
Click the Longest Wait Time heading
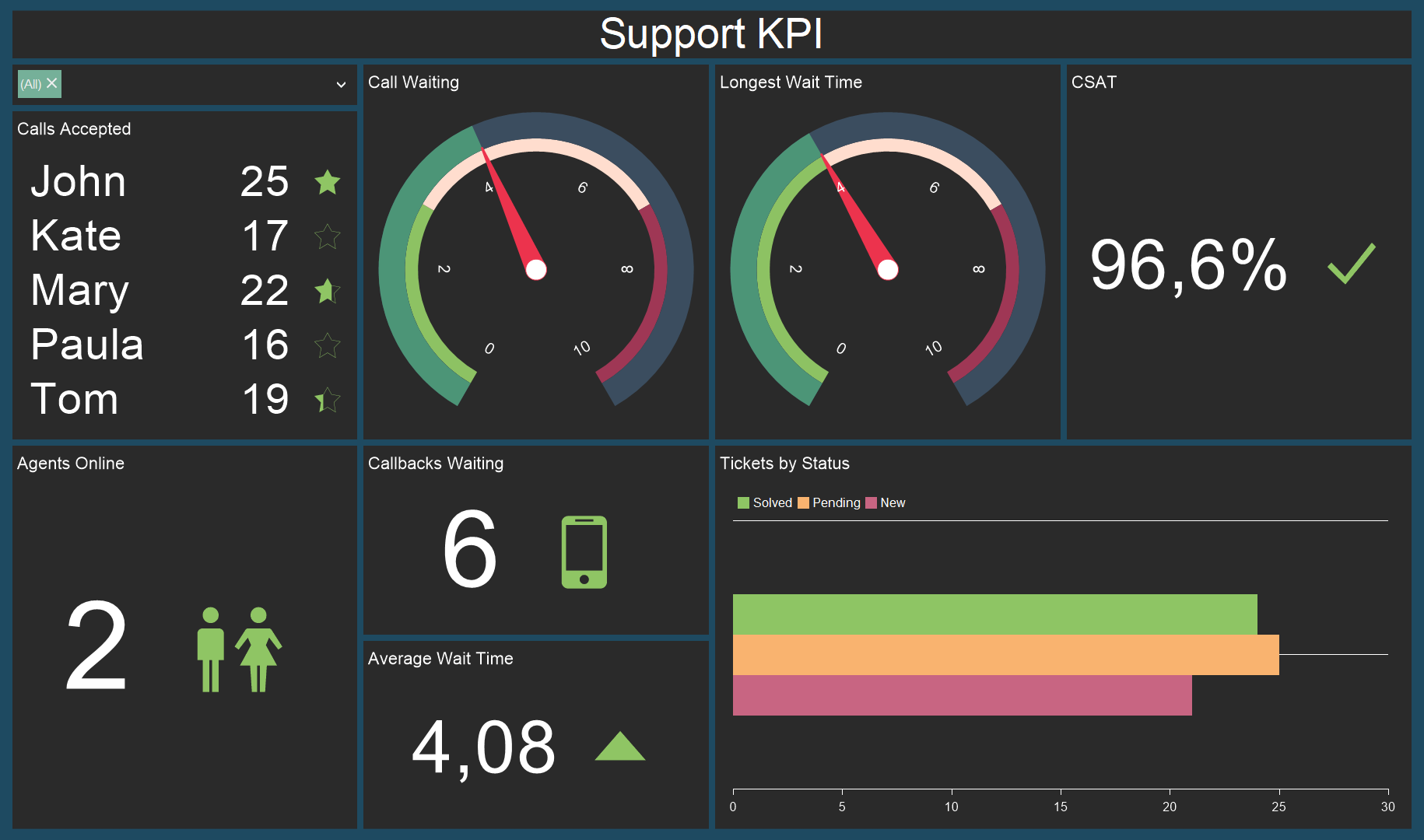[x=791, y=82]
